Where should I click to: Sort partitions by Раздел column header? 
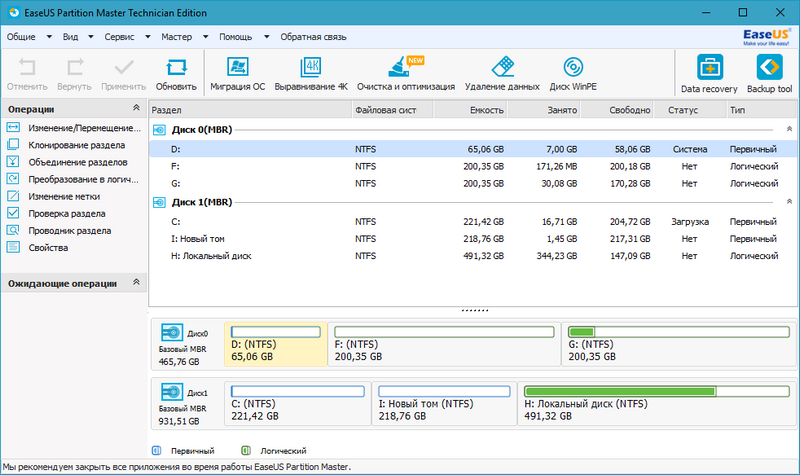tap(251, 110)
